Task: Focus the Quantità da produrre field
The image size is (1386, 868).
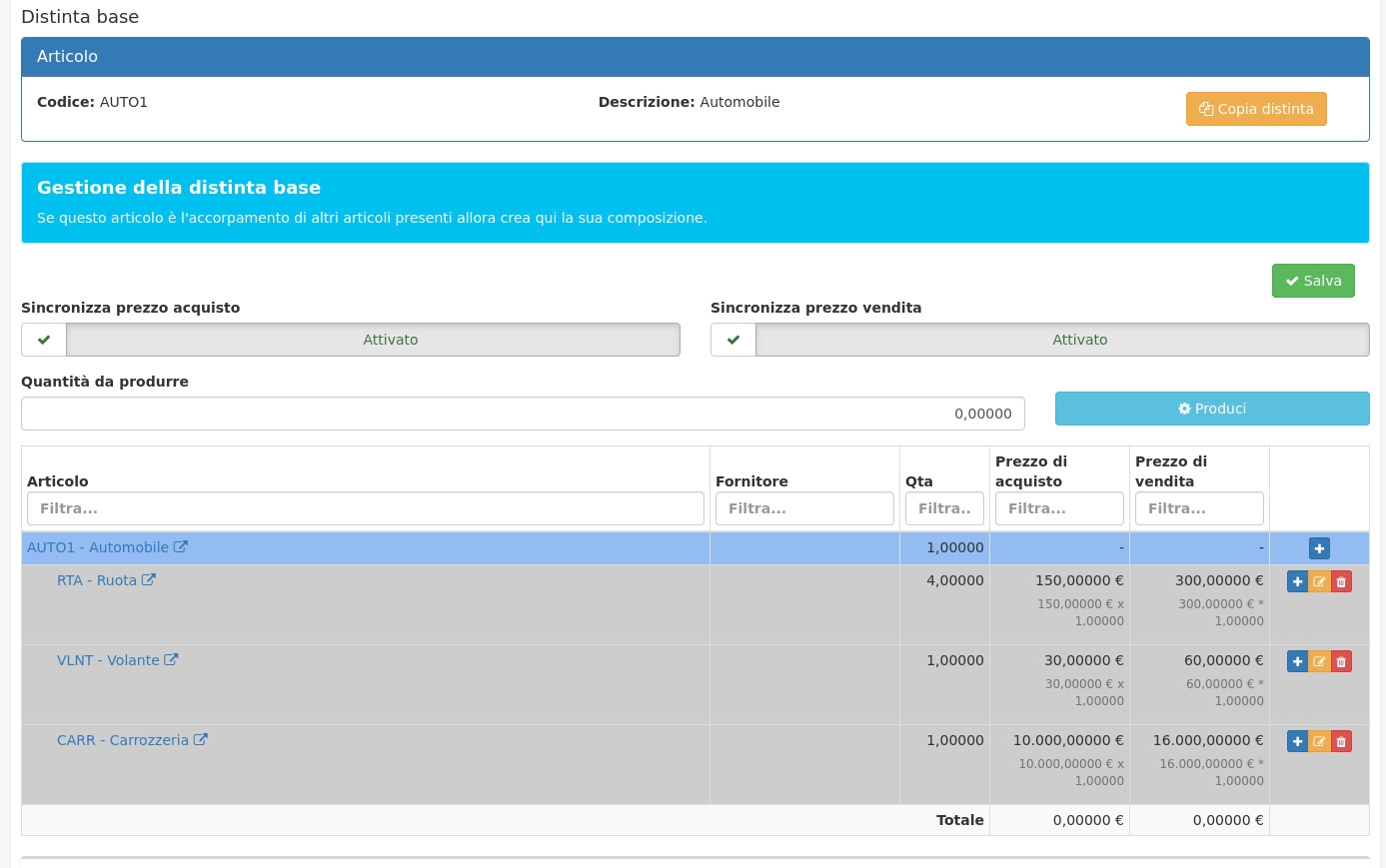Action: coord(523,414)
